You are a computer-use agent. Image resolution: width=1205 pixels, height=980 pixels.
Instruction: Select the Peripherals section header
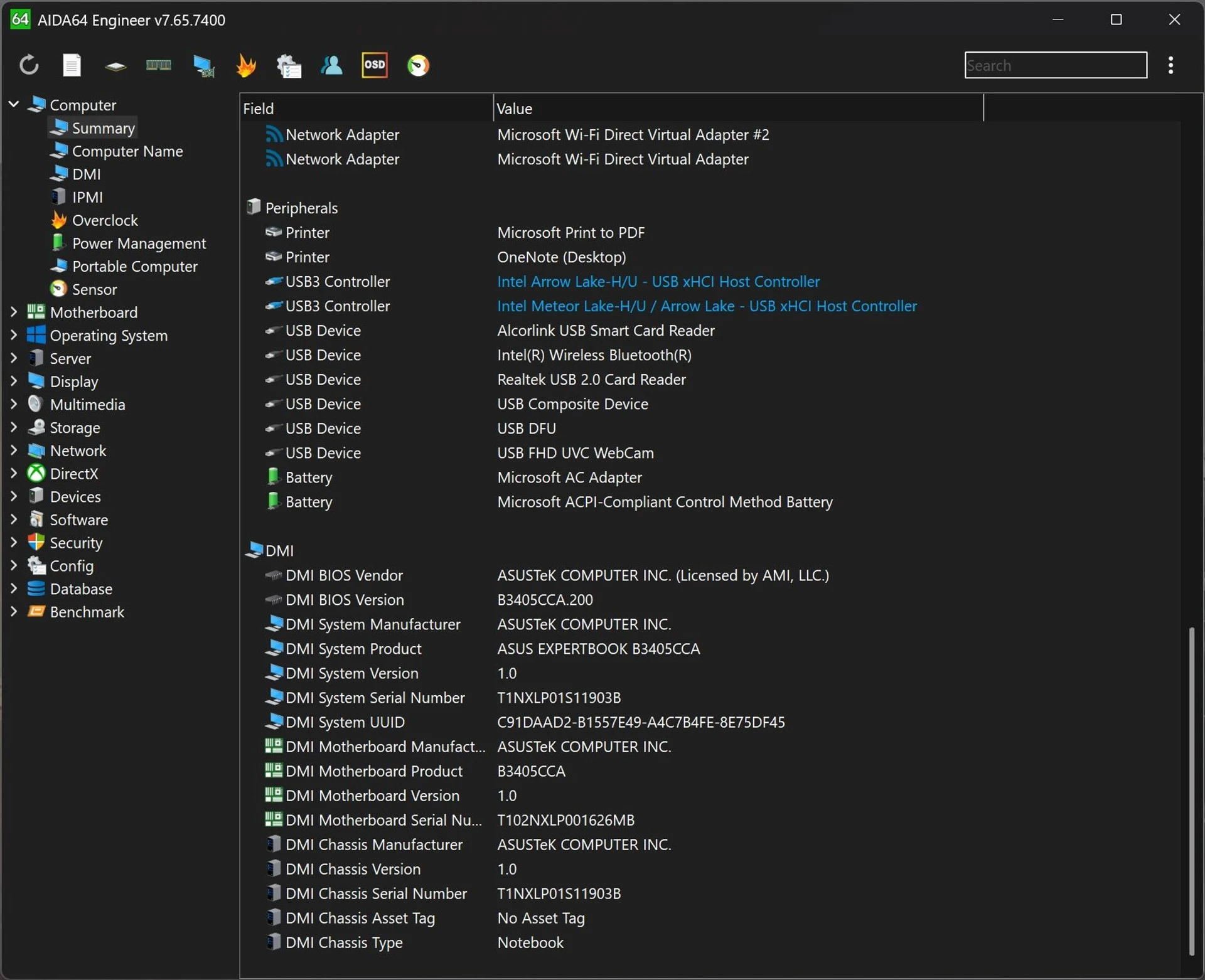coord(292,208)
